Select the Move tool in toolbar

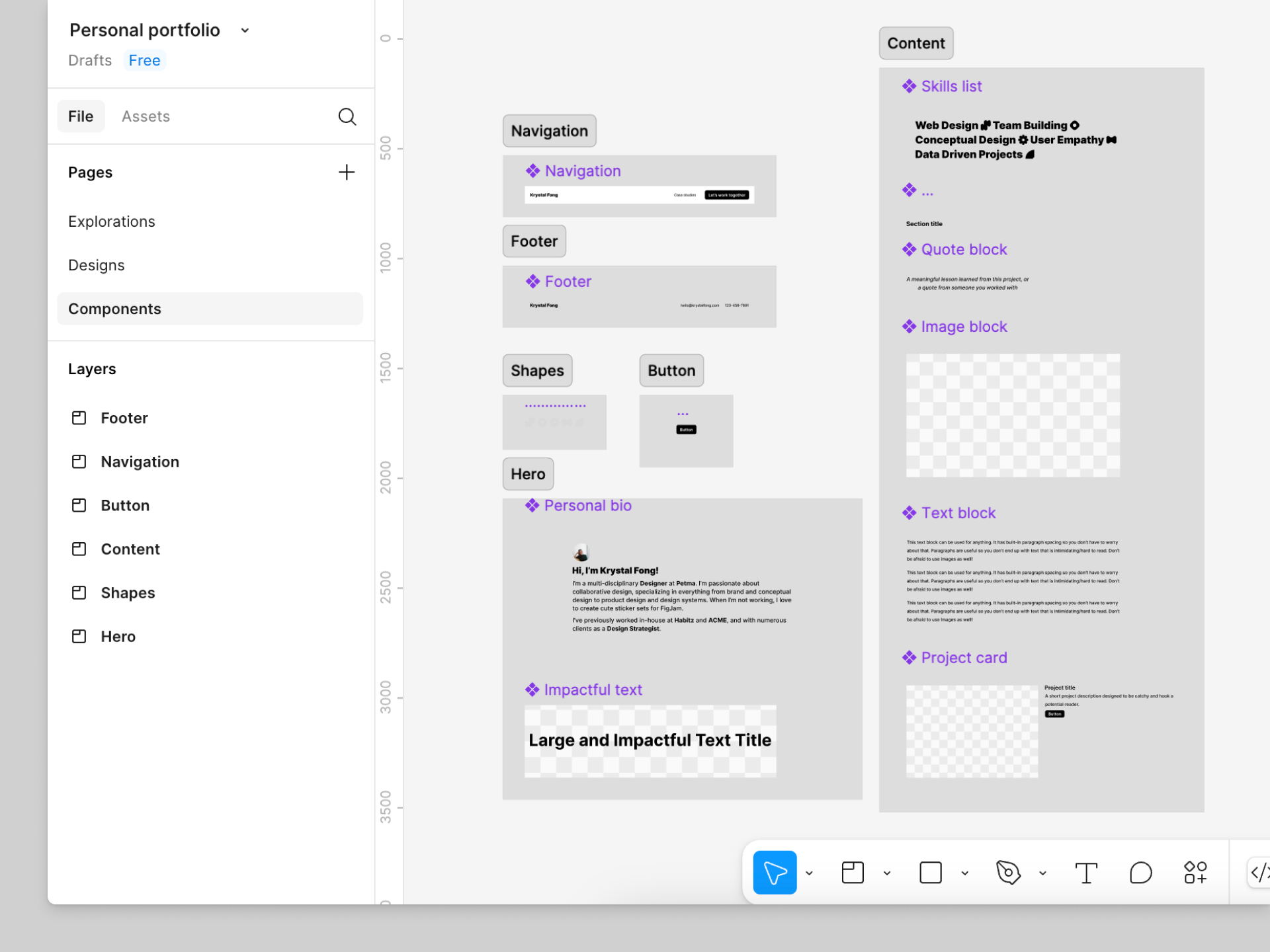point(774,873)
